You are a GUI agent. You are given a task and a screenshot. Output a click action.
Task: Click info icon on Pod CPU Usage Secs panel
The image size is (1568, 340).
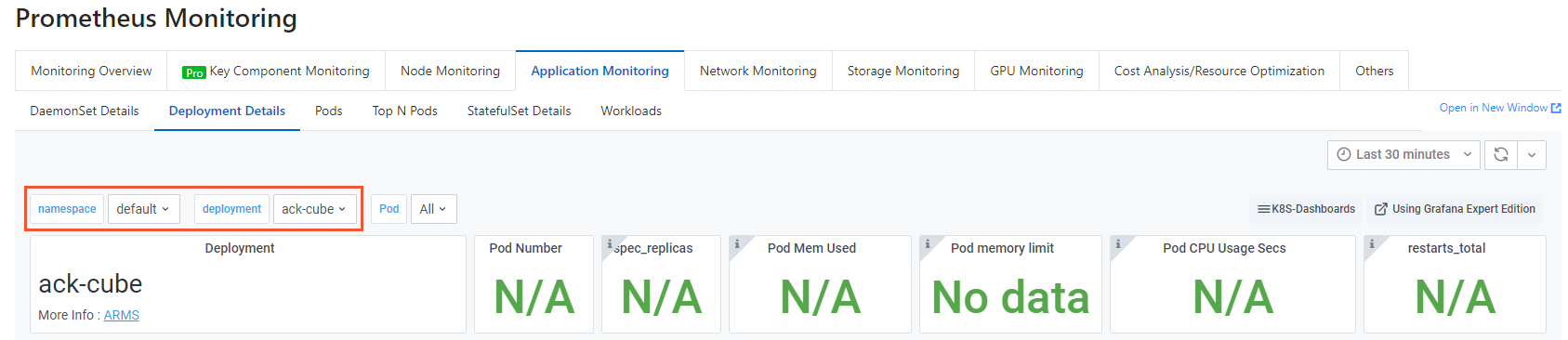[1118, 244]
